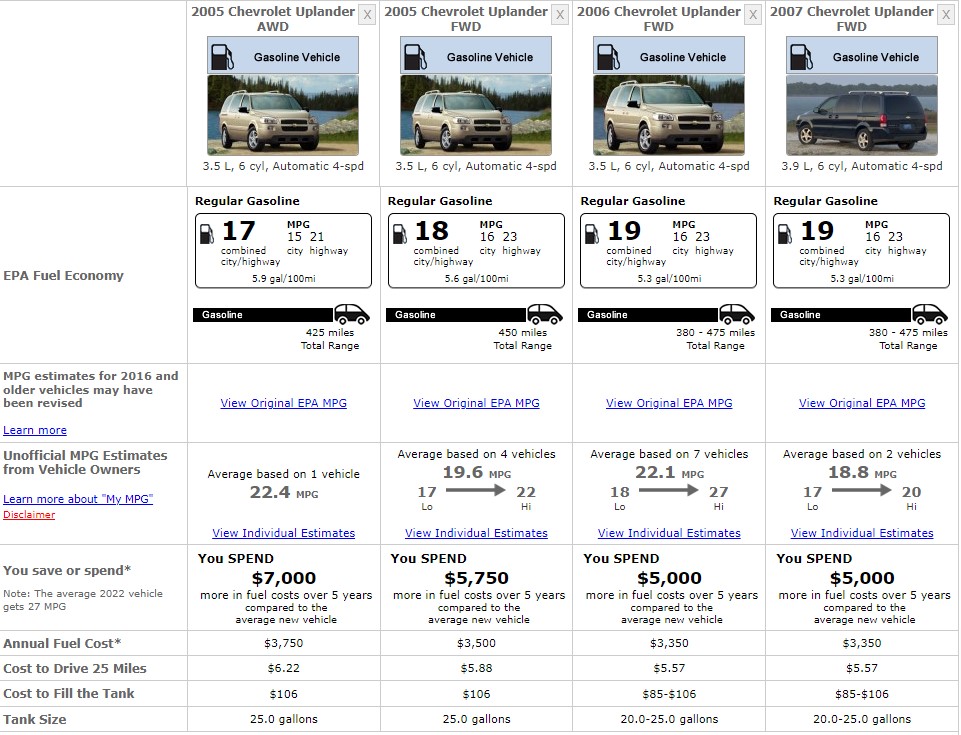Click the Gasoline range bar for 450 miles
Screen dimensions: 961x735
[456, 314]
